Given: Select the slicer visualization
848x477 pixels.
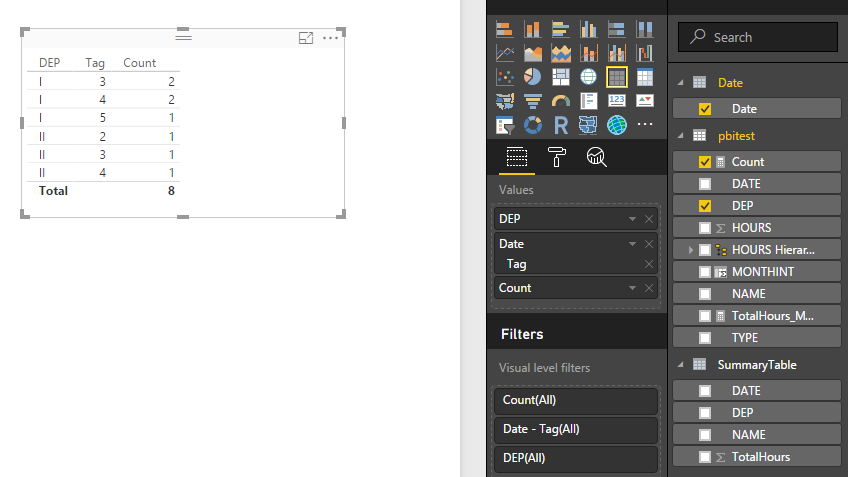Looking at the screenshot, I should point(505,125).
